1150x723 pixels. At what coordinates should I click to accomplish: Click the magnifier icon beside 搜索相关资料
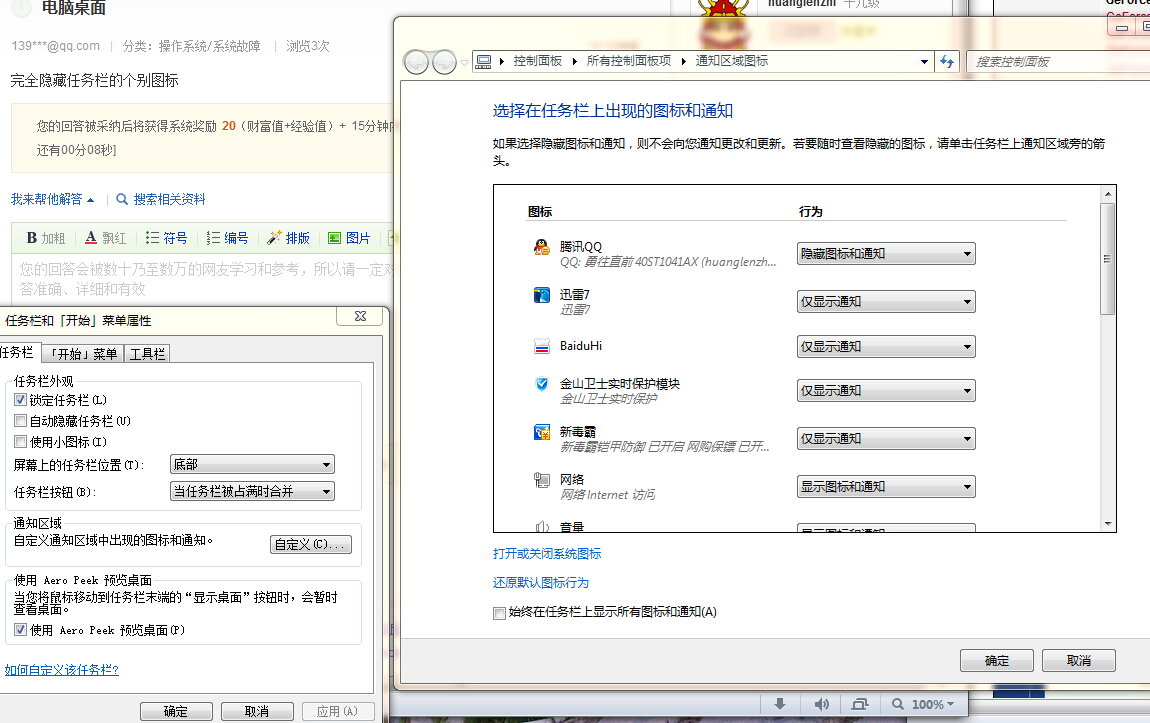coord(122,199)
